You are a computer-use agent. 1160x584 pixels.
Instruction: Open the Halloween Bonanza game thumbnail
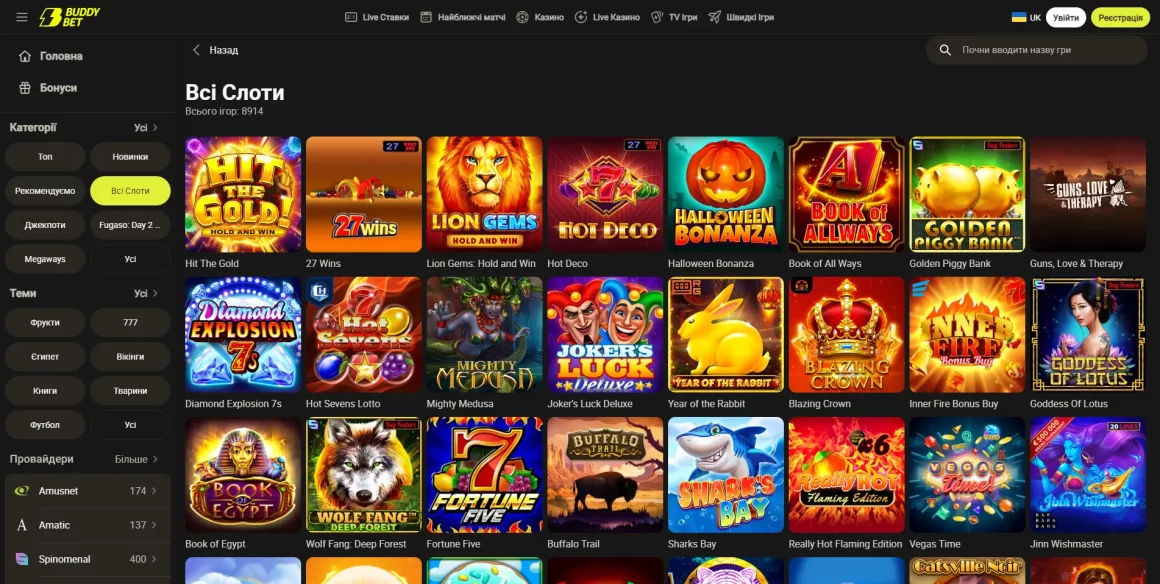726,194
